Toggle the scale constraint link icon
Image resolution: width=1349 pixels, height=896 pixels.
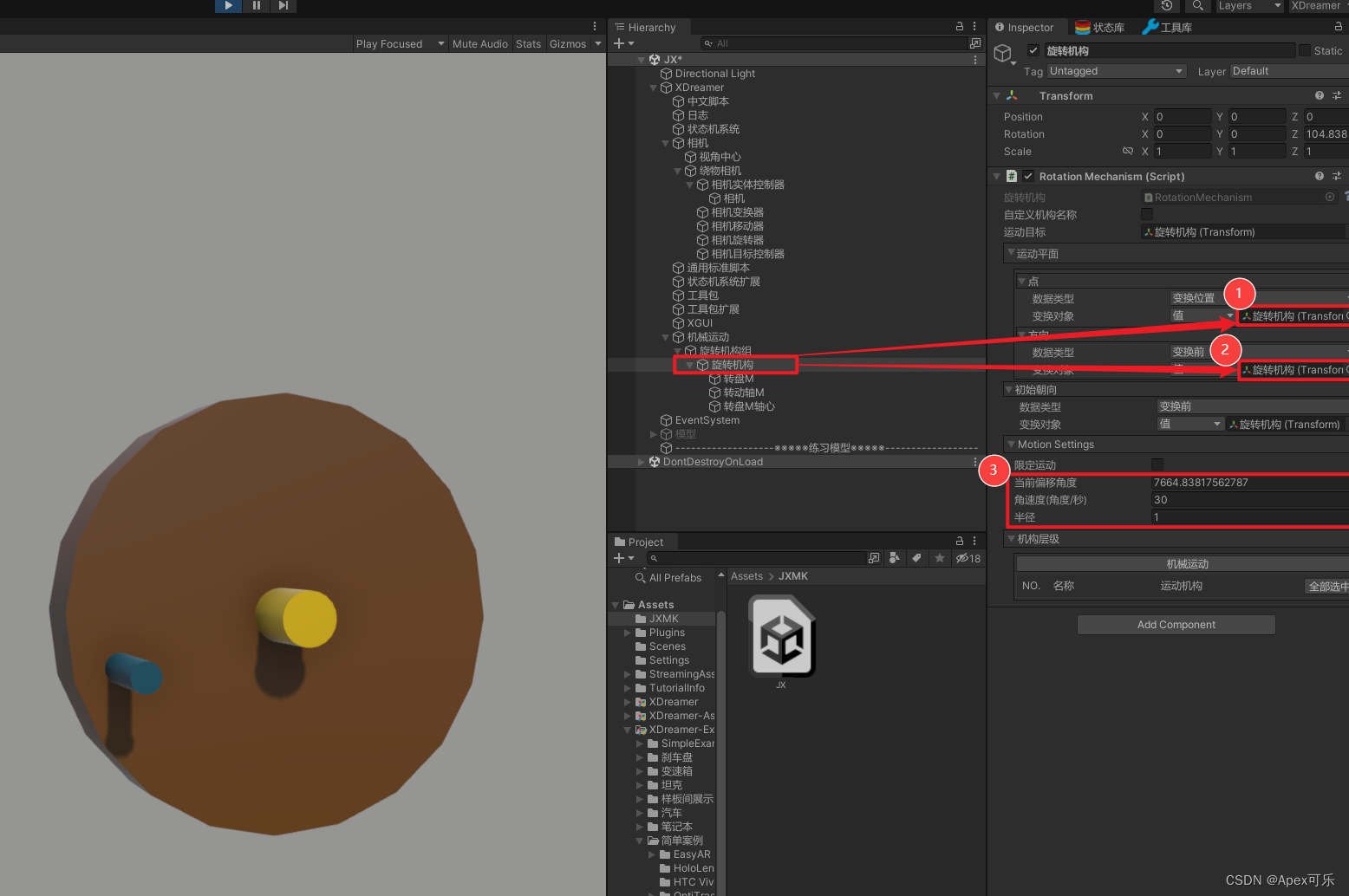click(x=1128, y=151)
